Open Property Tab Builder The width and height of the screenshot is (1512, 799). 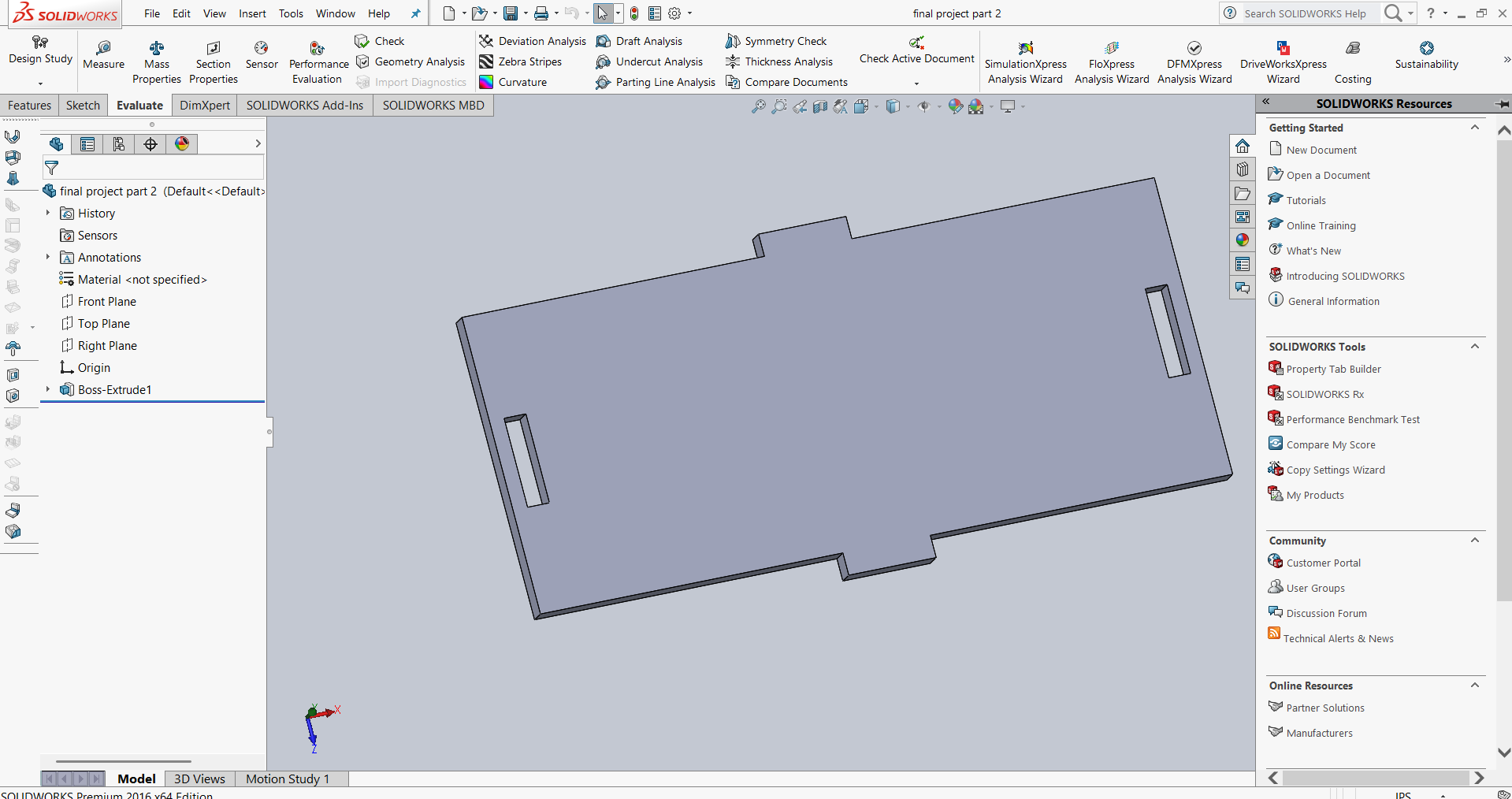point(1324,369)
